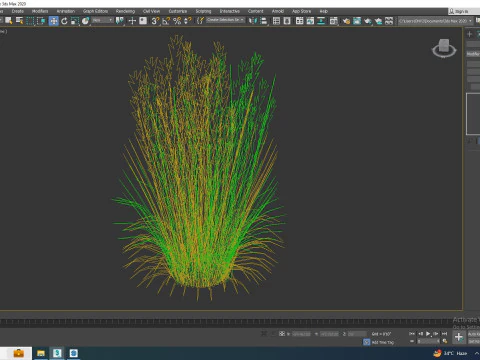480x360 pixels.
Task: Open the Render Setup teapot icon
Action: (x=346, y=21)
